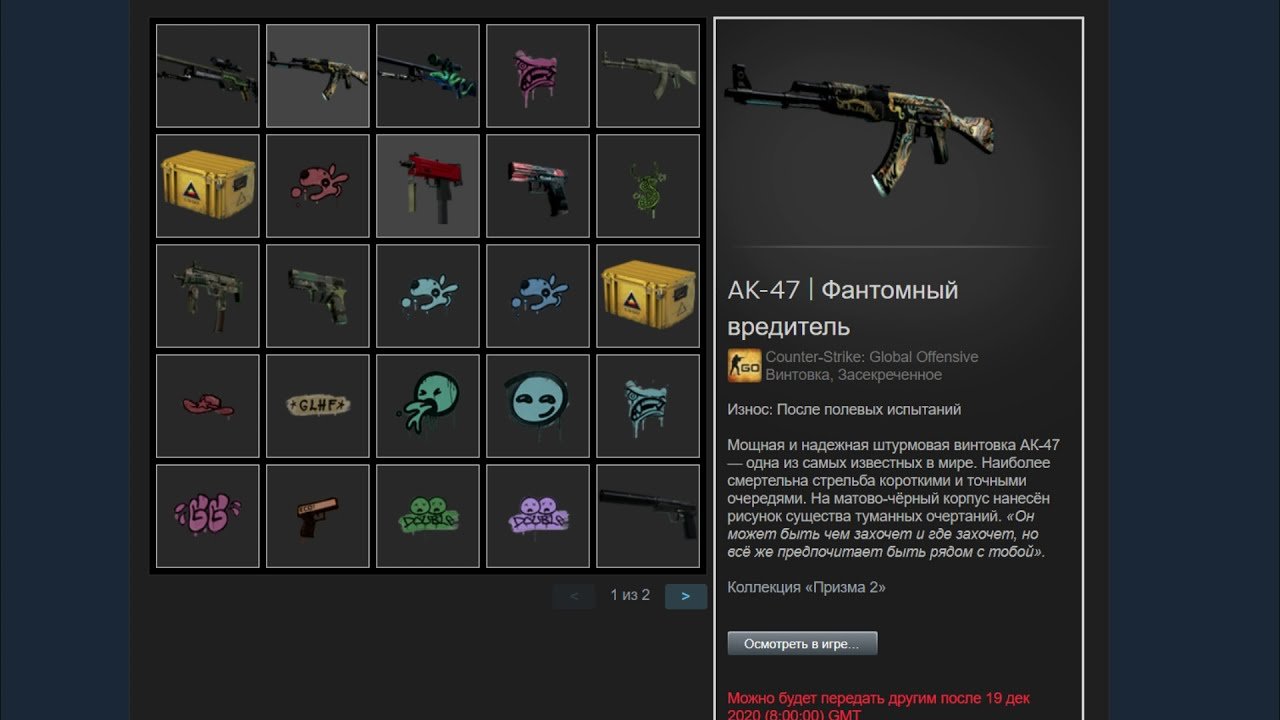Click the green dollar-sign graffiti item

click(648, 186)
